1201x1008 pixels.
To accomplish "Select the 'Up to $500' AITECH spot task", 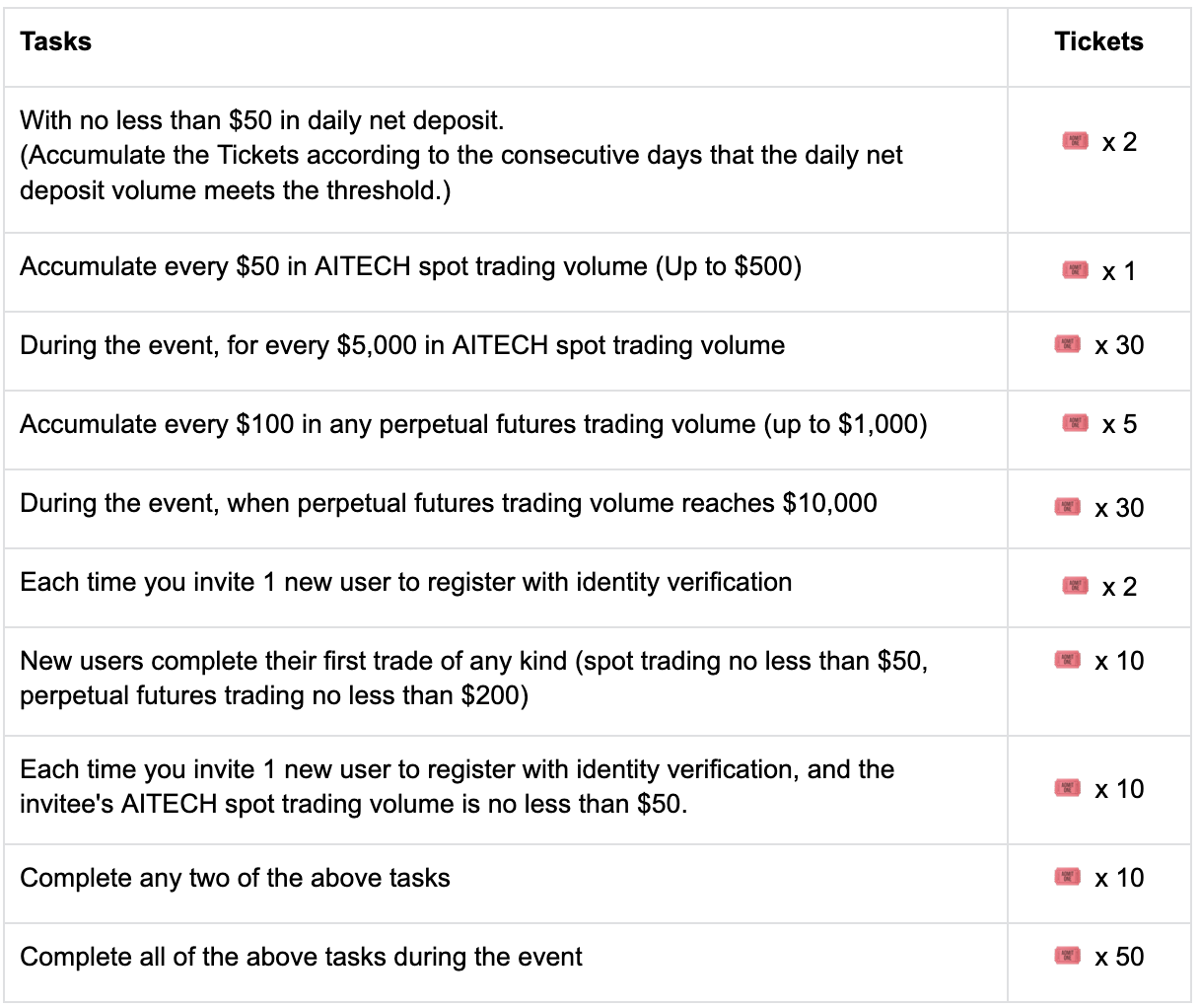I will [x=410, y=266].
